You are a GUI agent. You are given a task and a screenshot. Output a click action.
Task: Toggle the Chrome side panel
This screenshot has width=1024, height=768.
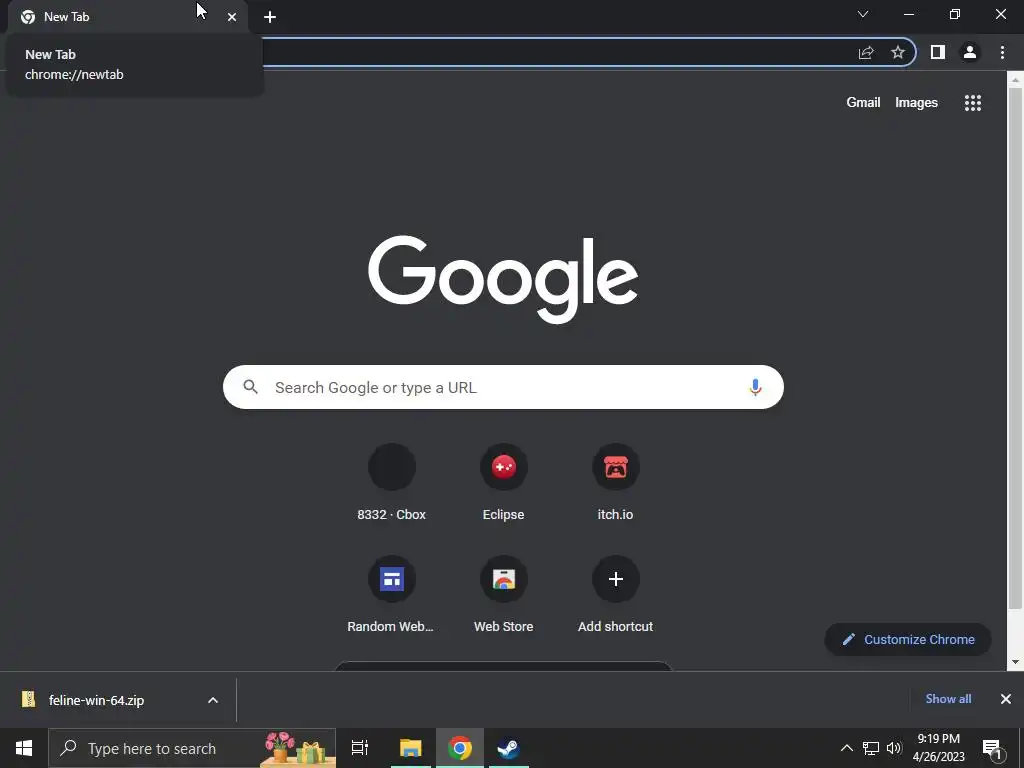tap(938, 52)
